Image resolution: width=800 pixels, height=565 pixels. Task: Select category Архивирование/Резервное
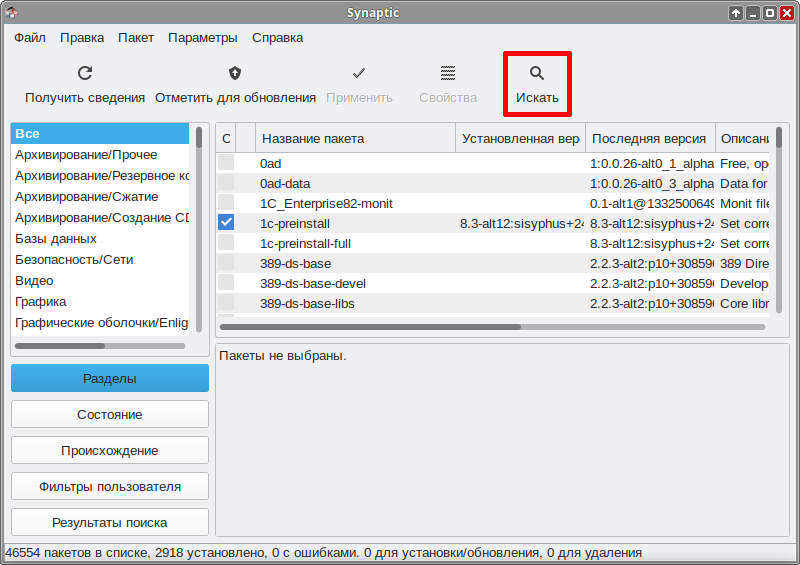pos(100,176)
